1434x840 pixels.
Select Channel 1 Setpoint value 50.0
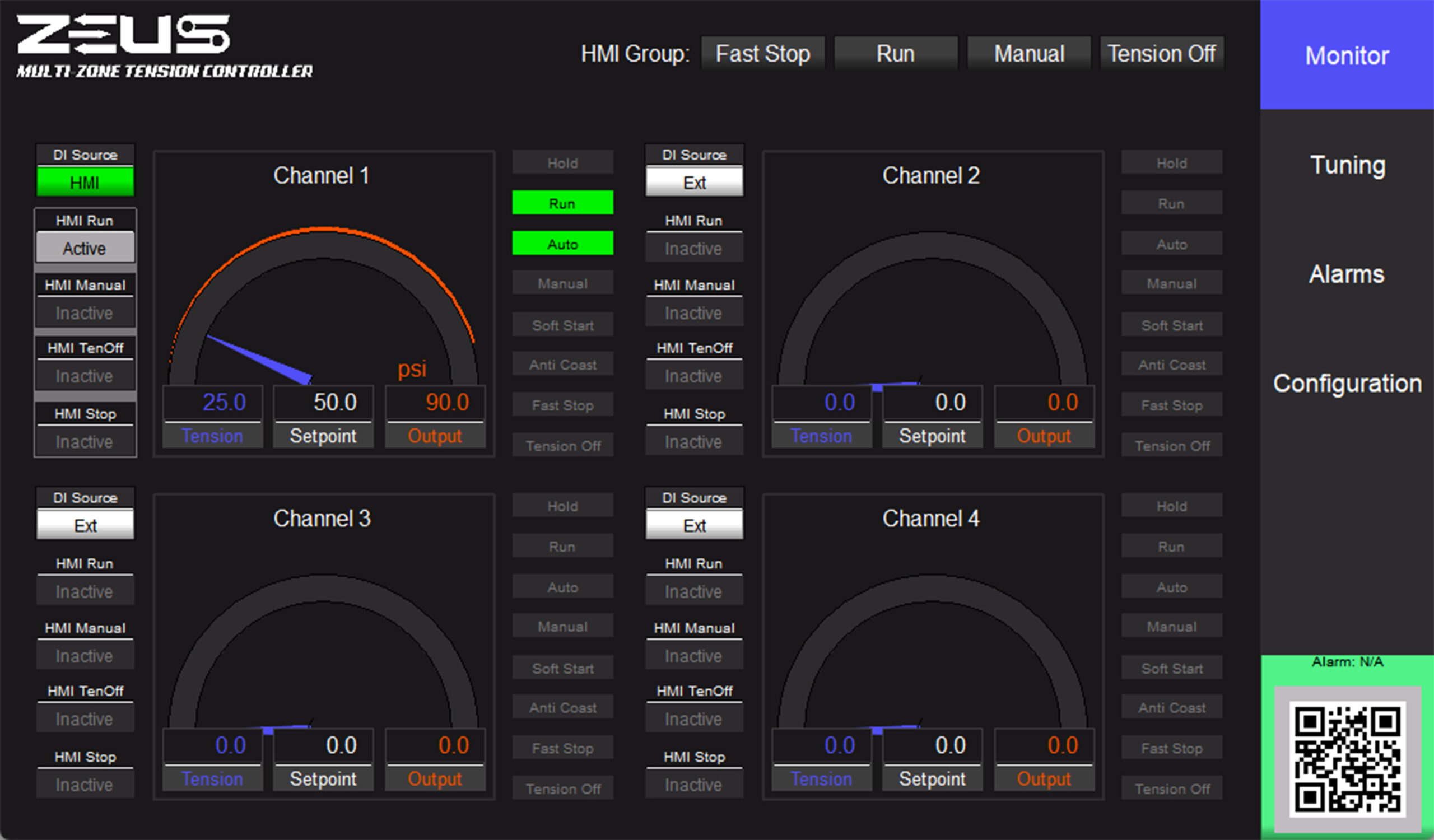click(324, 403)
